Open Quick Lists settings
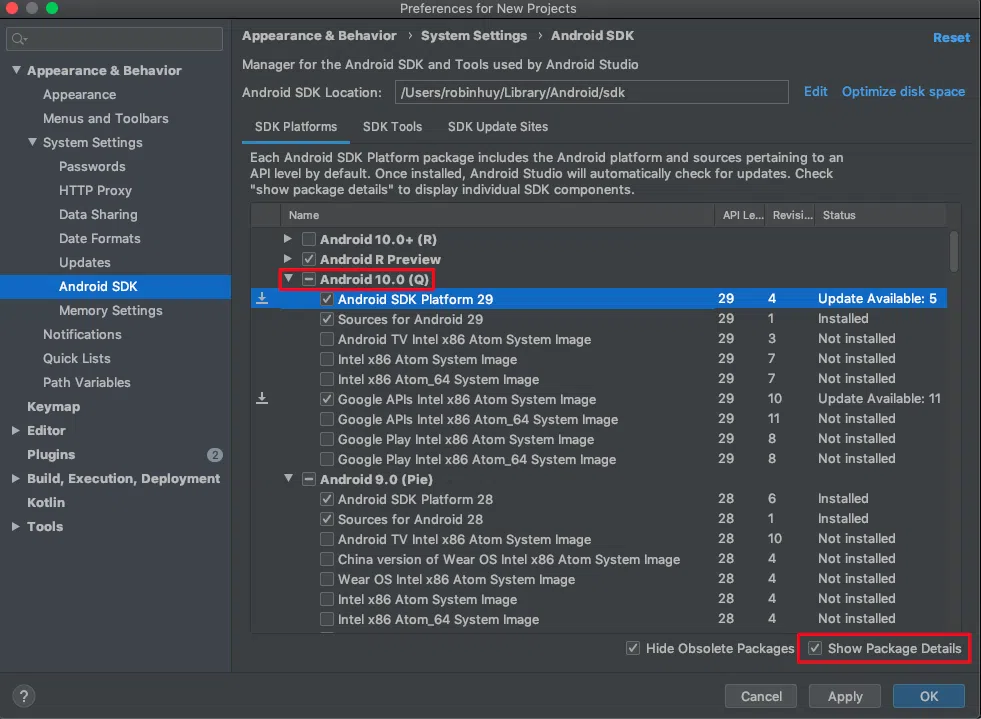This screenshot has width=981, height=719. coord(76,359)
